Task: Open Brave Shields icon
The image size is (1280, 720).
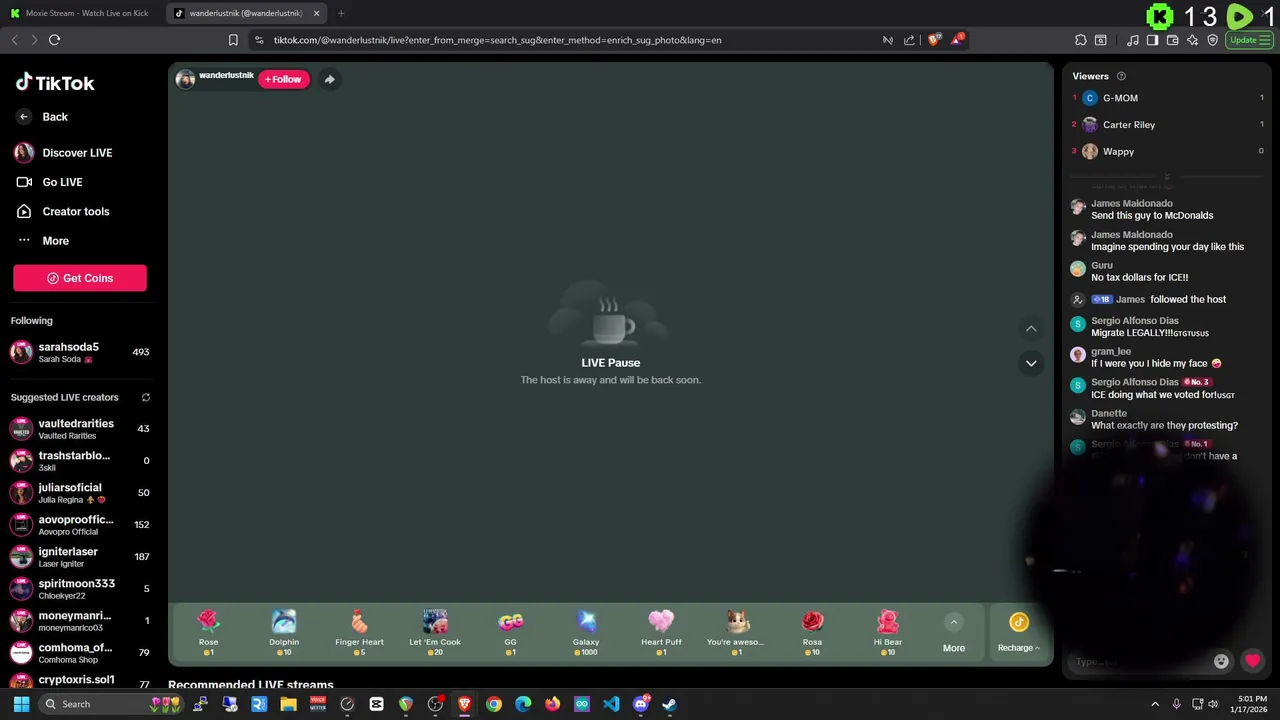Action: pos(934,40)
